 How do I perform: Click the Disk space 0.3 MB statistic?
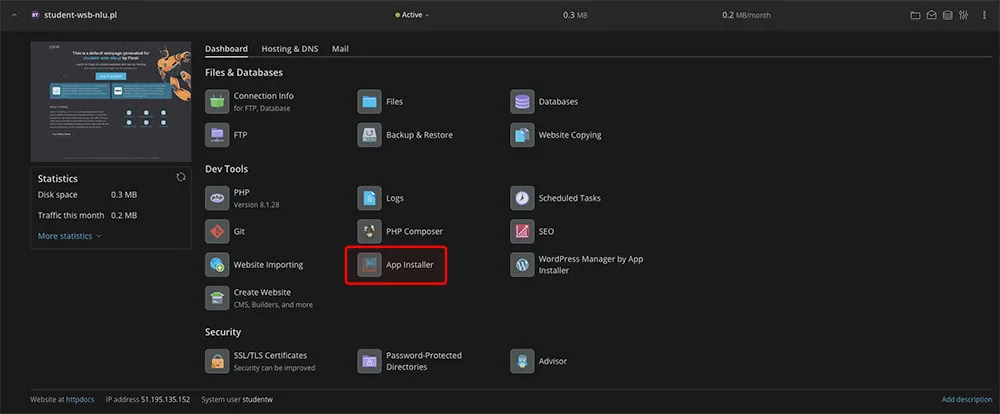tap(87, 195)
